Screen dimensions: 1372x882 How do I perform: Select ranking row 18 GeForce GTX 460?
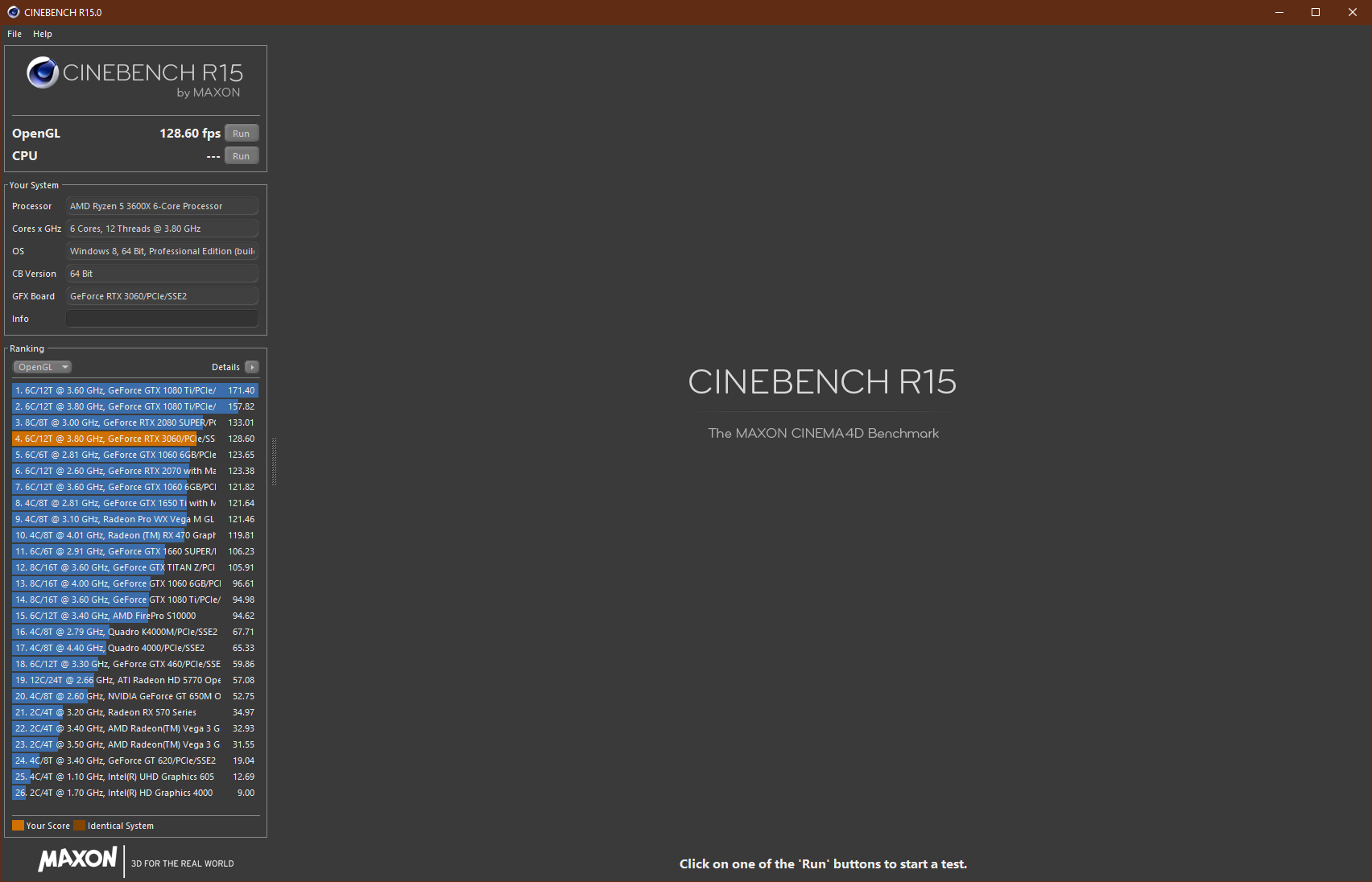point(135,664)
